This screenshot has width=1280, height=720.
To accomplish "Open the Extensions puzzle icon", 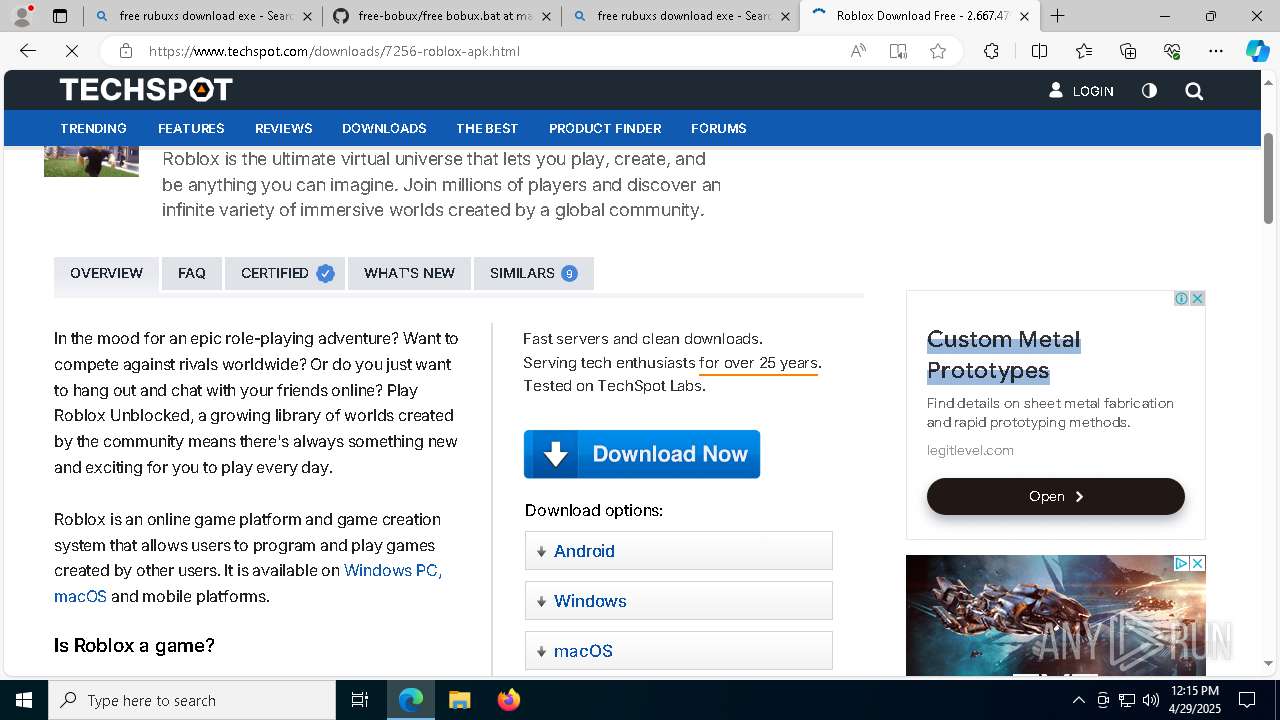I will click(x=991, y=51).
